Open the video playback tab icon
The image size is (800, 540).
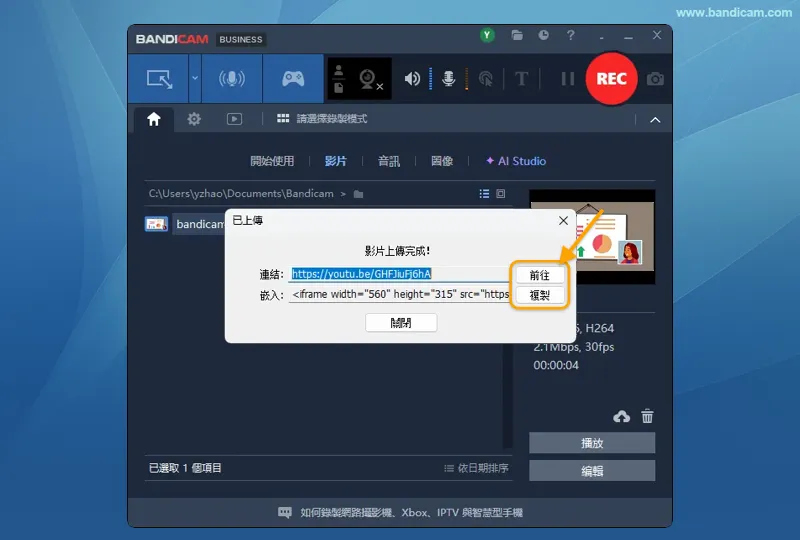[x=234, y=119]
